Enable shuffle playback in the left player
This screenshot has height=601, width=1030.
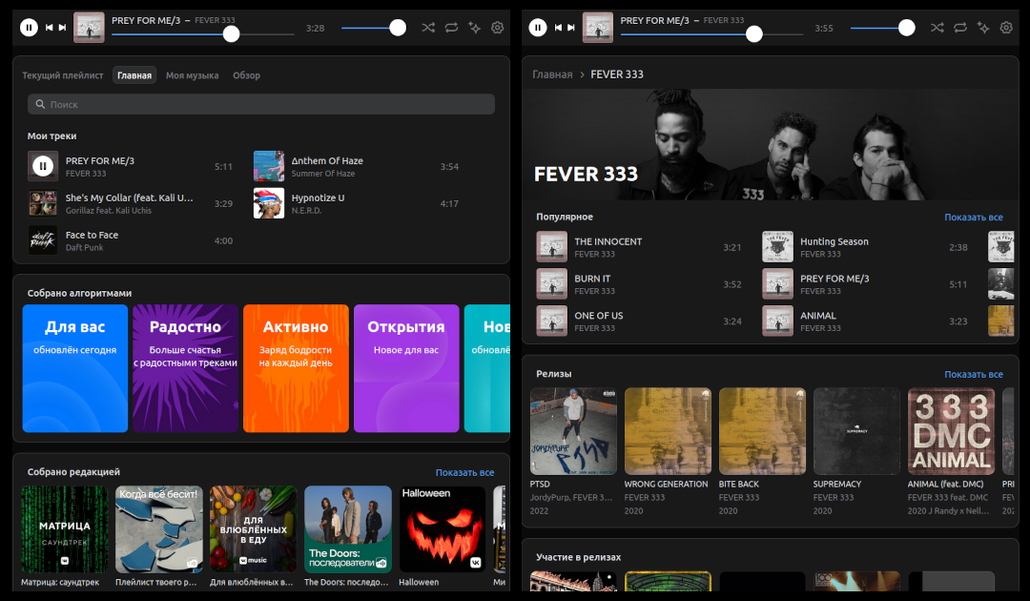[430, 27]
